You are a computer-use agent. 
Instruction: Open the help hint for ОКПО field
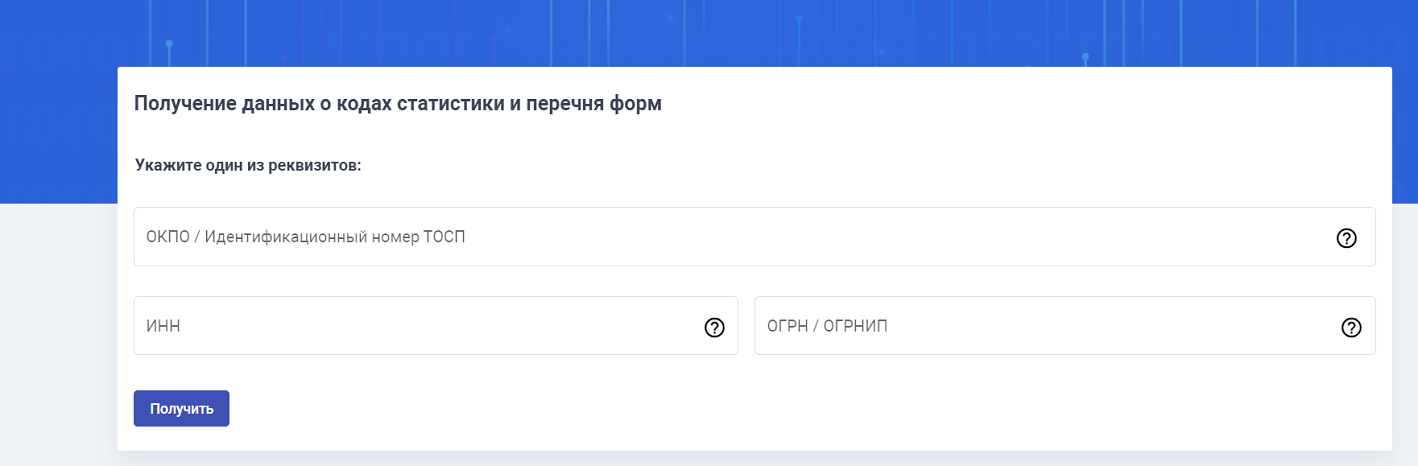pos(1347,238)
